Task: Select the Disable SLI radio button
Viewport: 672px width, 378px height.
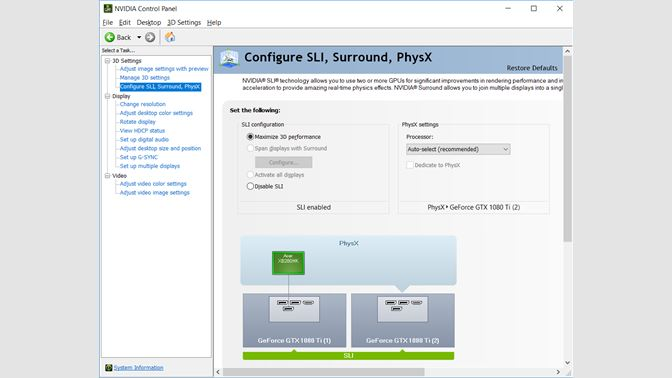Action: point(250,186)
